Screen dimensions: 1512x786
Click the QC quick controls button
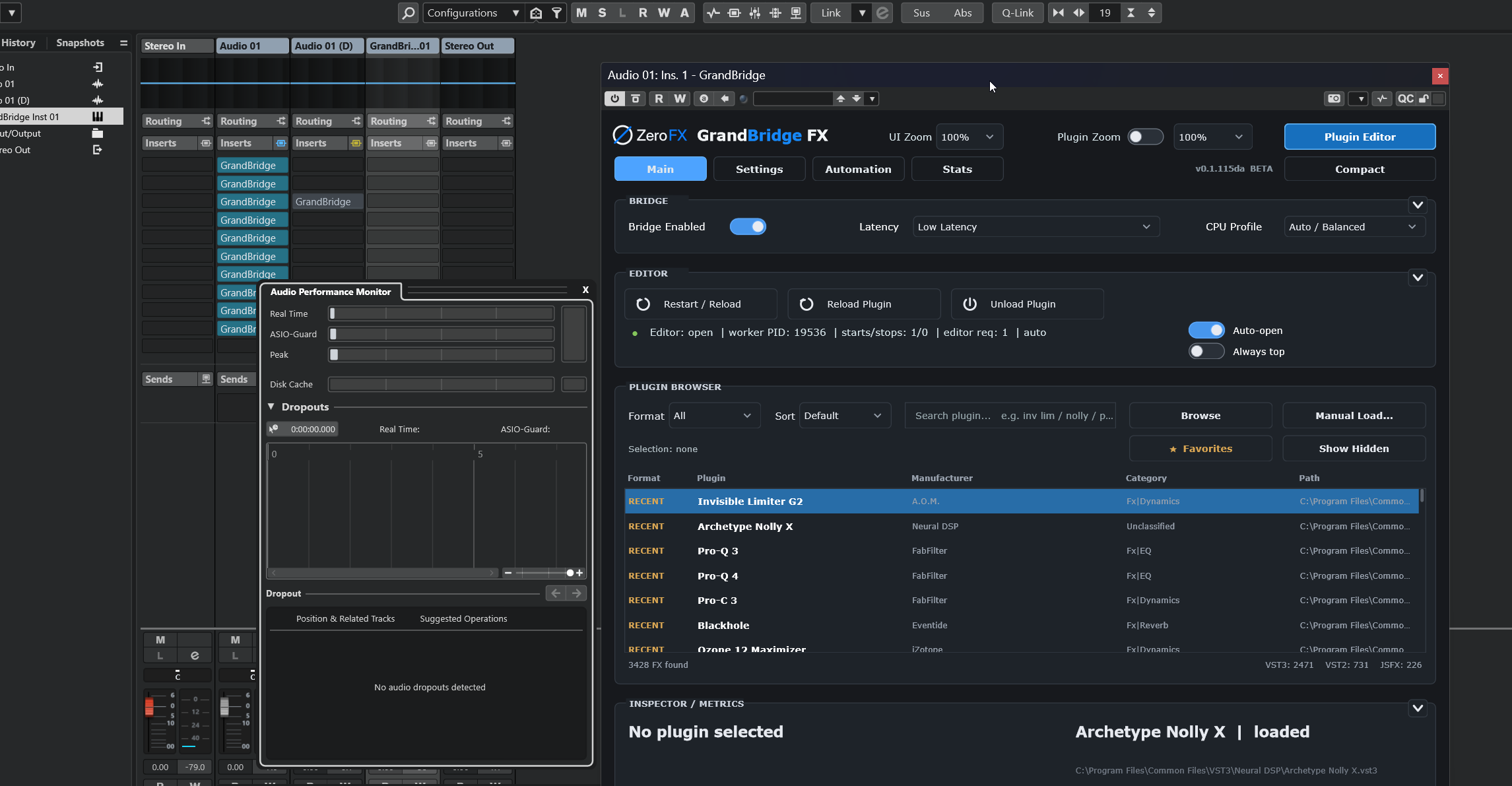(1406, 98)
